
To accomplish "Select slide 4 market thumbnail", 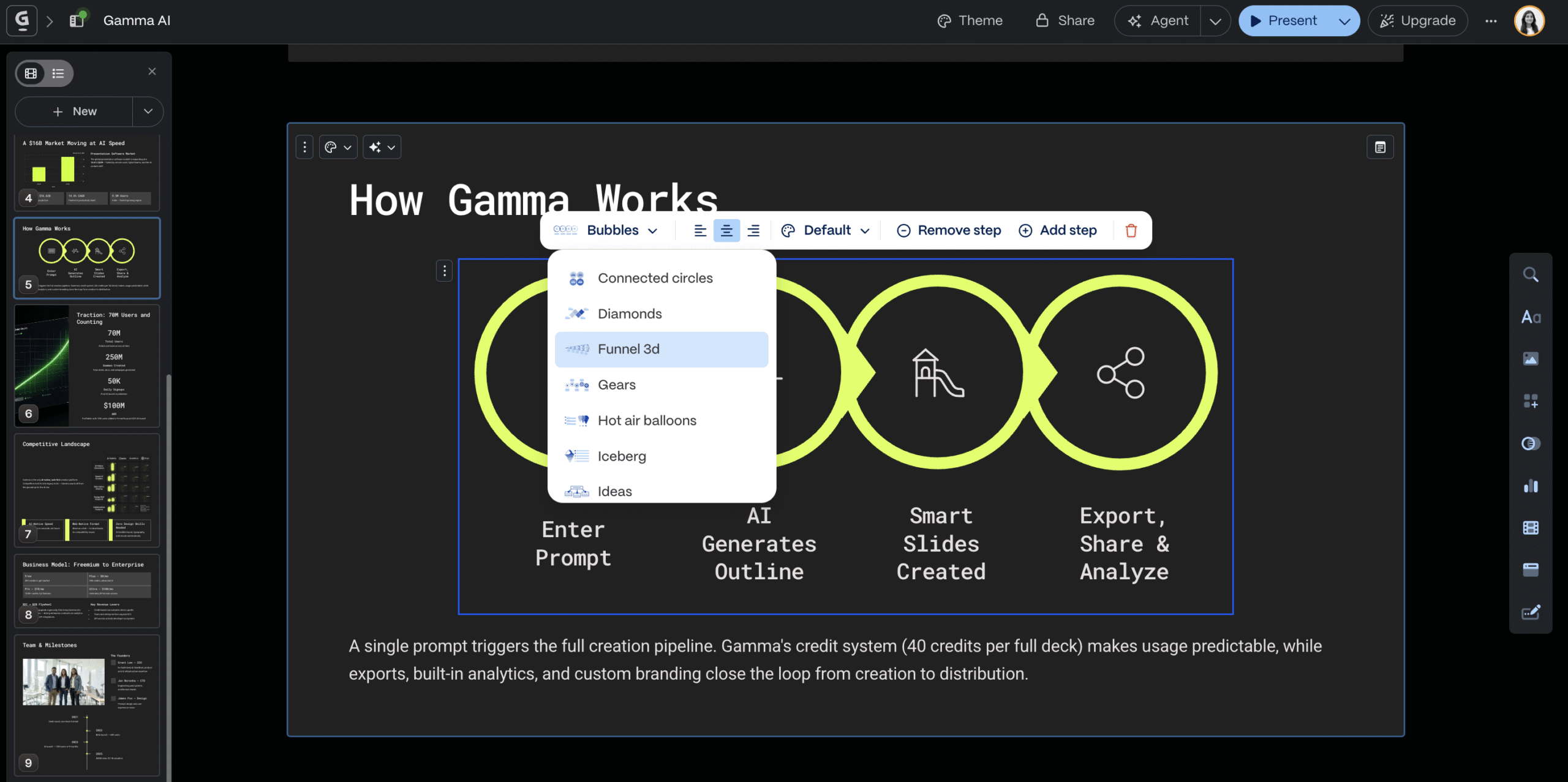I will click(87, 173).
